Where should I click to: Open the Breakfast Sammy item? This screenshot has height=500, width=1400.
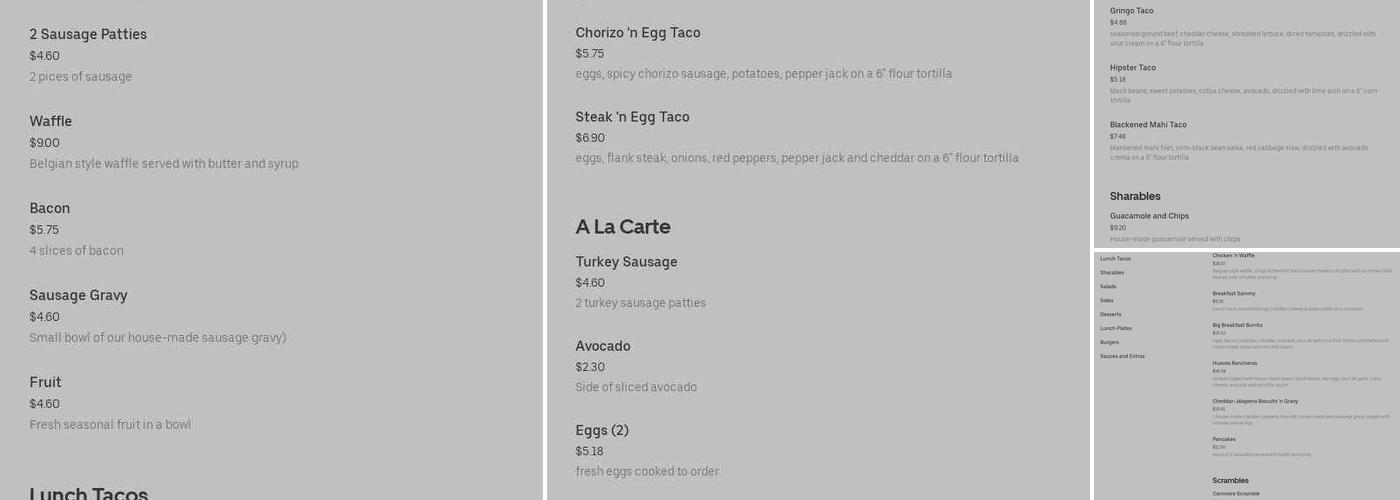[x=1233, y=293]
